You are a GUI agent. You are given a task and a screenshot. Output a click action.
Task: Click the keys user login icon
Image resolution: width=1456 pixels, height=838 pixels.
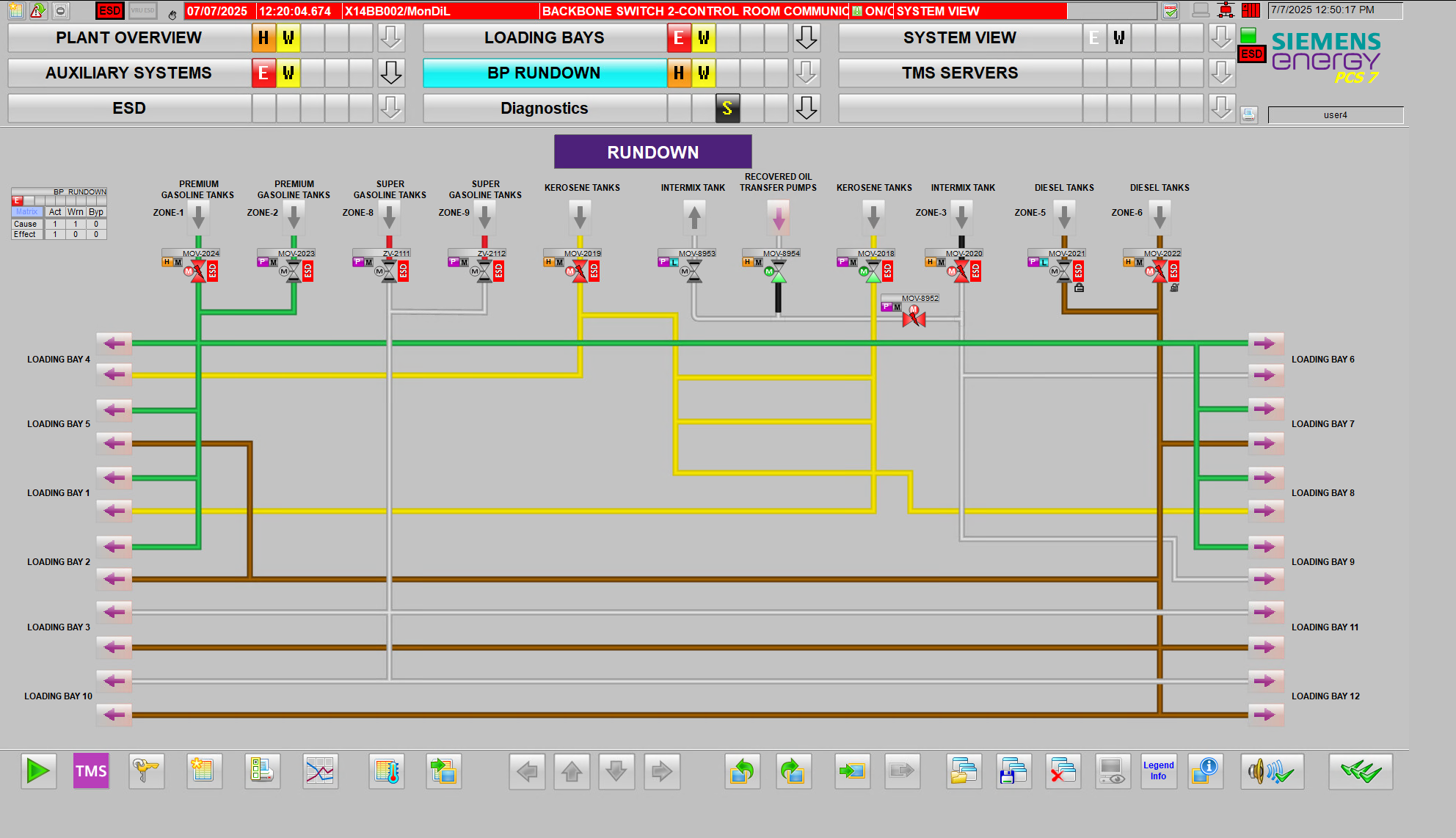click(x=146, y=771)
